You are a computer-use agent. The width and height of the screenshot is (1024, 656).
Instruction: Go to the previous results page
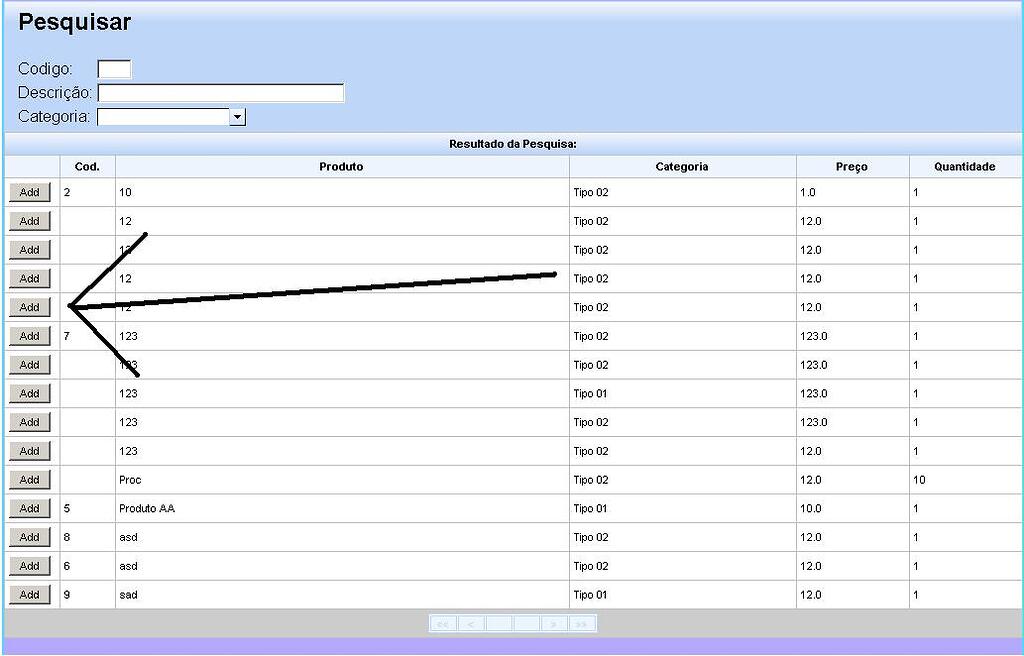[x=471, y=624]
